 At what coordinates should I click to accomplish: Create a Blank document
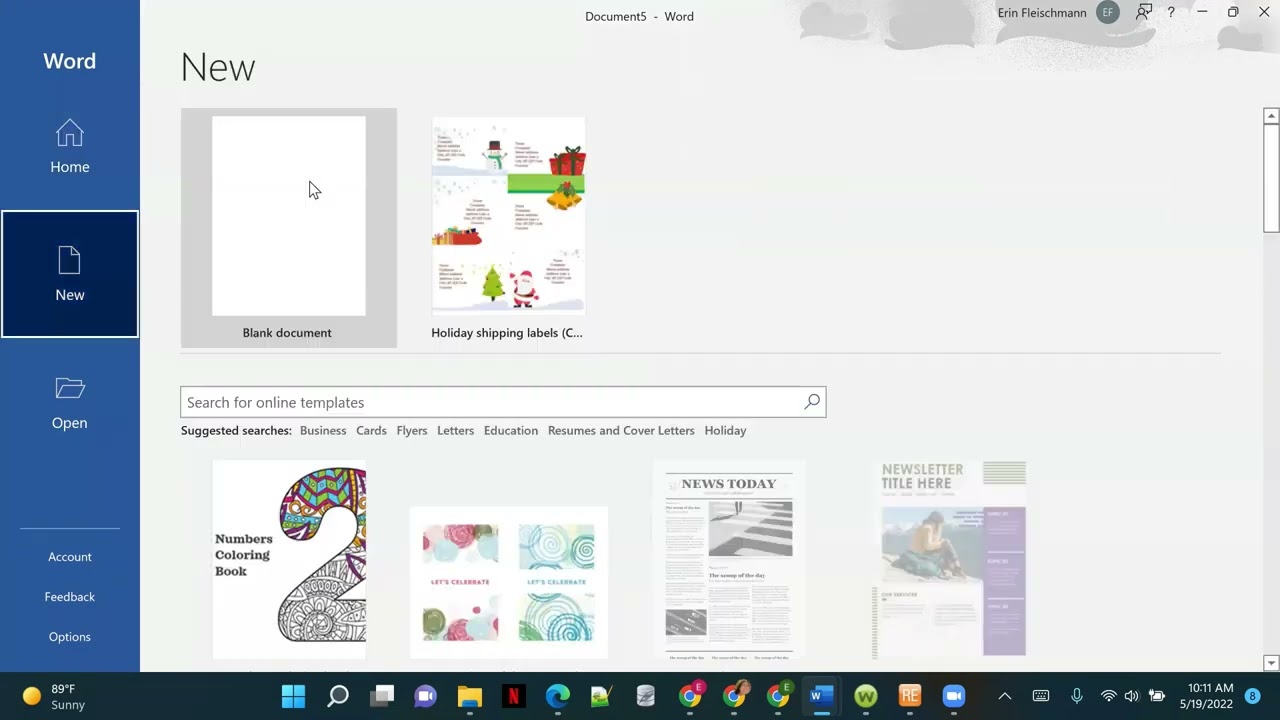coord(289,228)
